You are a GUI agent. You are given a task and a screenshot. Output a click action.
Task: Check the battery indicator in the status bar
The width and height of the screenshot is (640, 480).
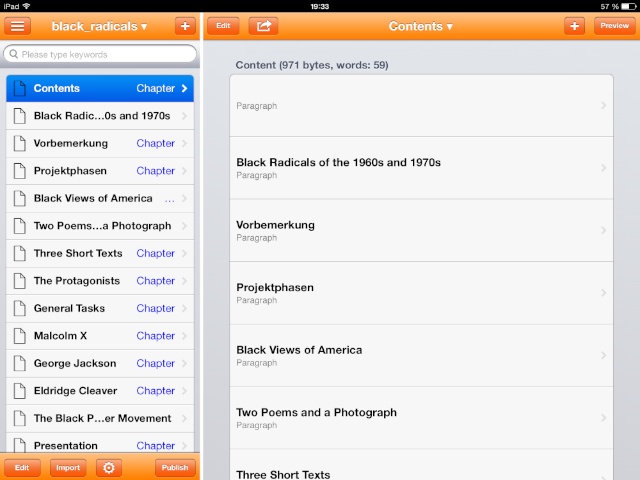point(628,6)
